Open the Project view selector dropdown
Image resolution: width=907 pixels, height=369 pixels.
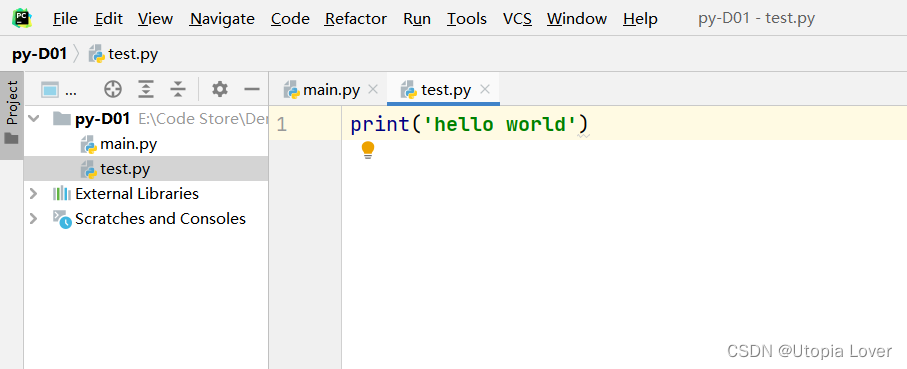(x=59, y=90)
